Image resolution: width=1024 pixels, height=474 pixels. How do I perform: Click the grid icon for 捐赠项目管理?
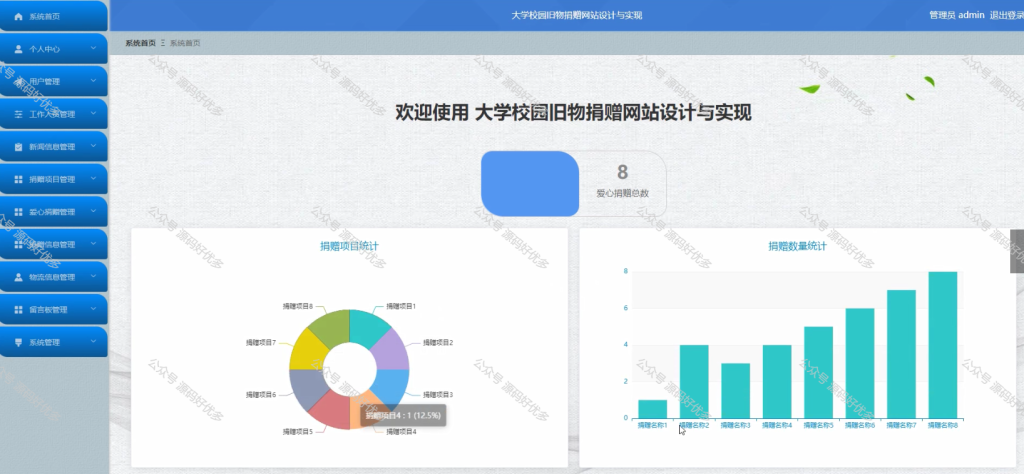pos(18,180)
